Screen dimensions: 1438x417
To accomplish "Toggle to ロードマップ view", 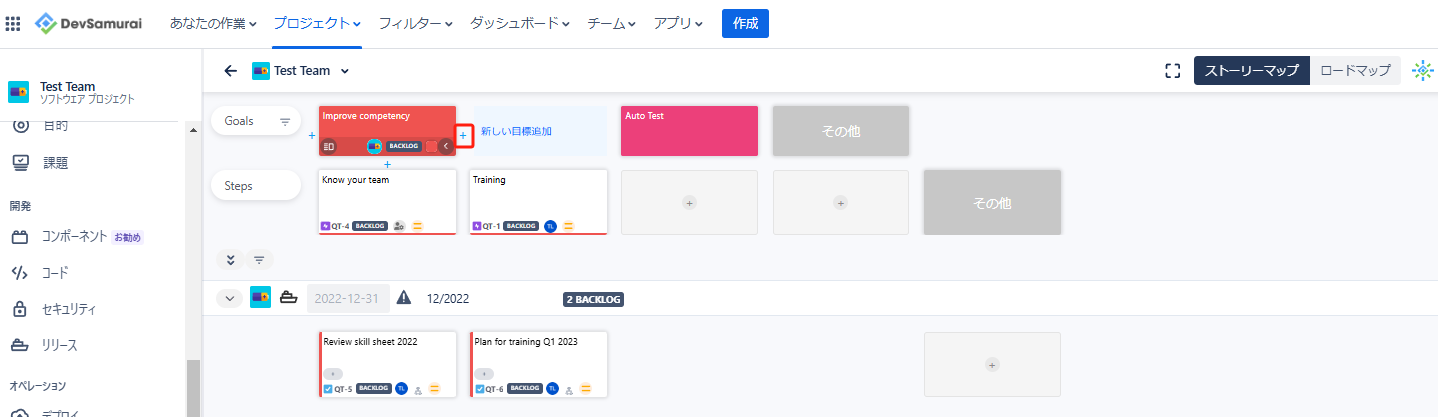I will (x=1355, y=71).
